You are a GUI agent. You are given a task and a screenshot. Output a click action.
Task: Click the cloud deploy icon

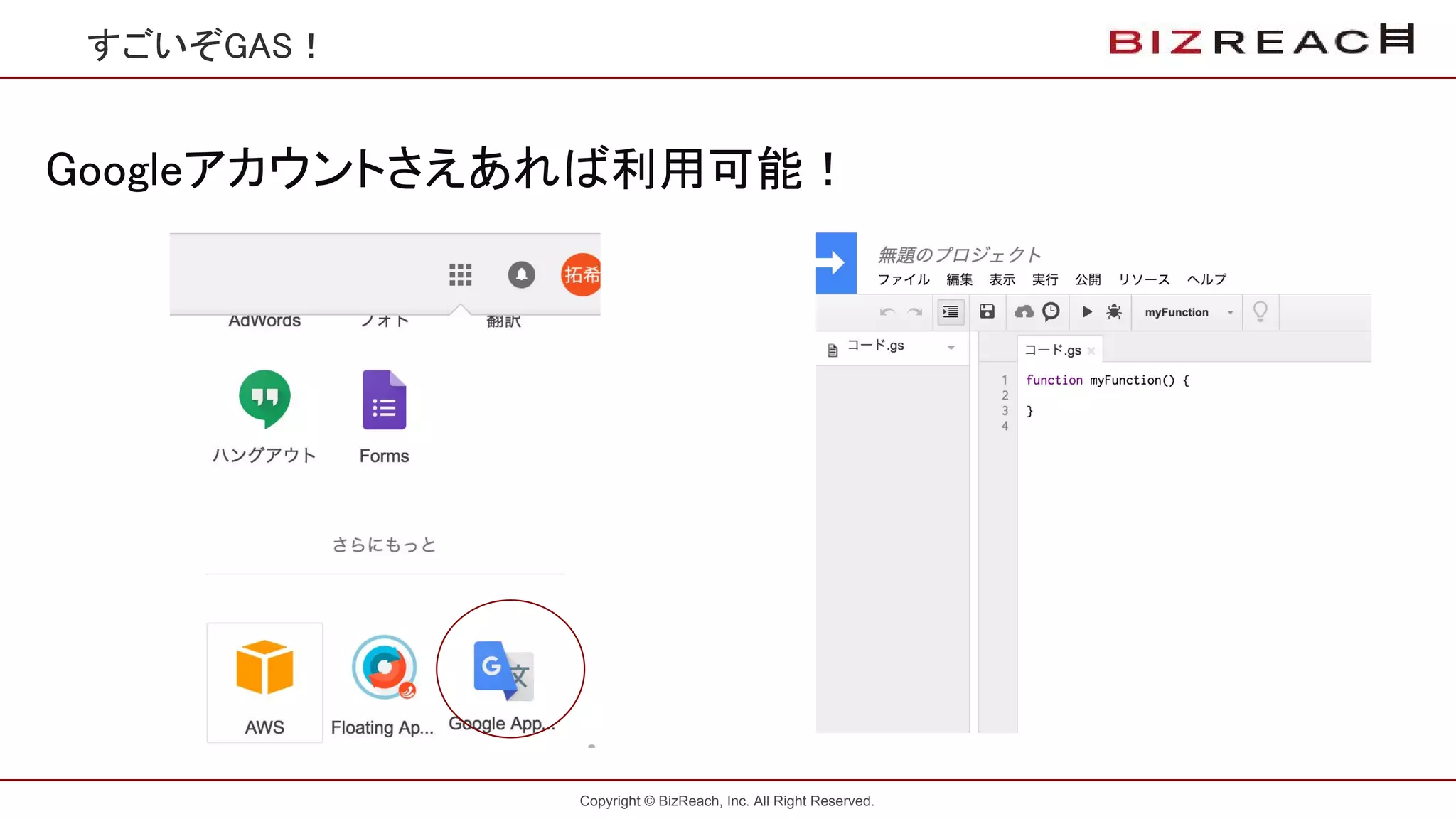[x=1024, y=311]
